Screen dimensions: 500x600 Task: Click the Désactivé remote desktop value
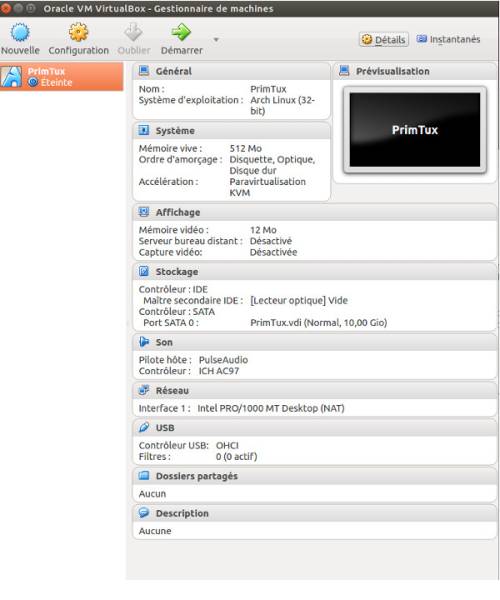[x=271, y=241]
